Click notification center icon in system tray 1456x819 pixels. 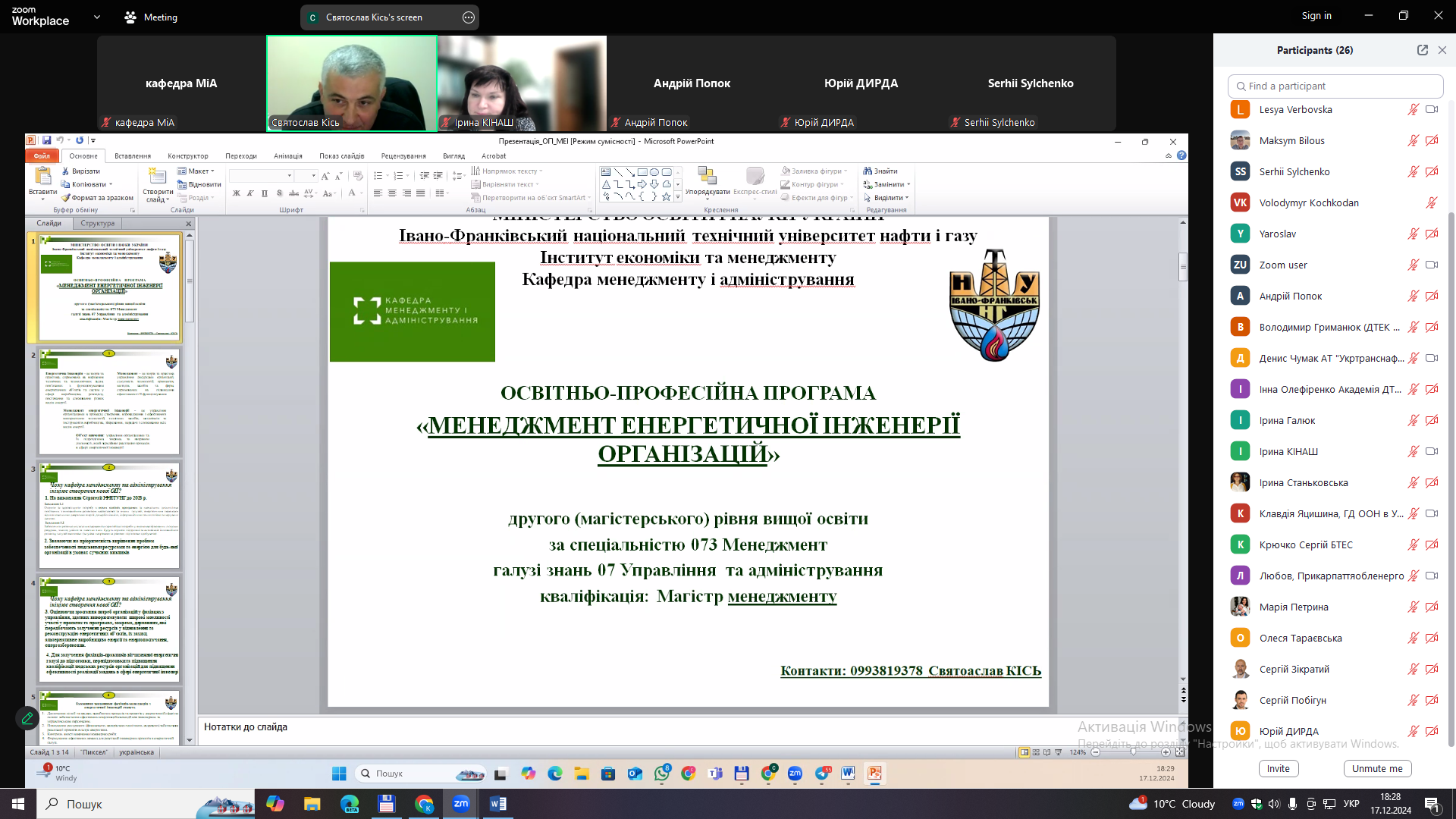pos(1432,804)
